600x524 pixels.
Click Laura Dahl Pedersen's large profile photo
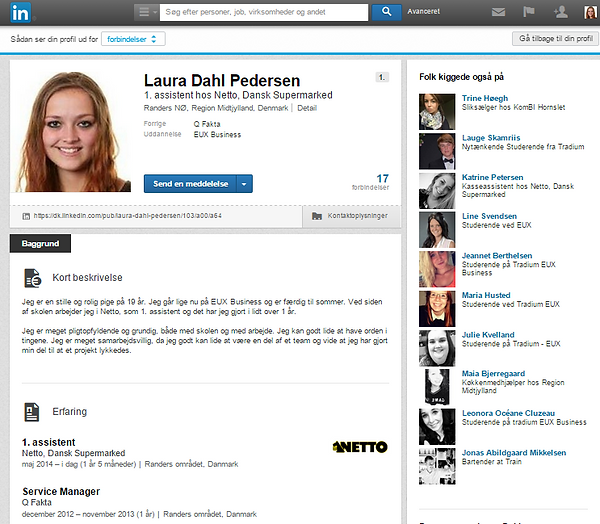point(73,132)
